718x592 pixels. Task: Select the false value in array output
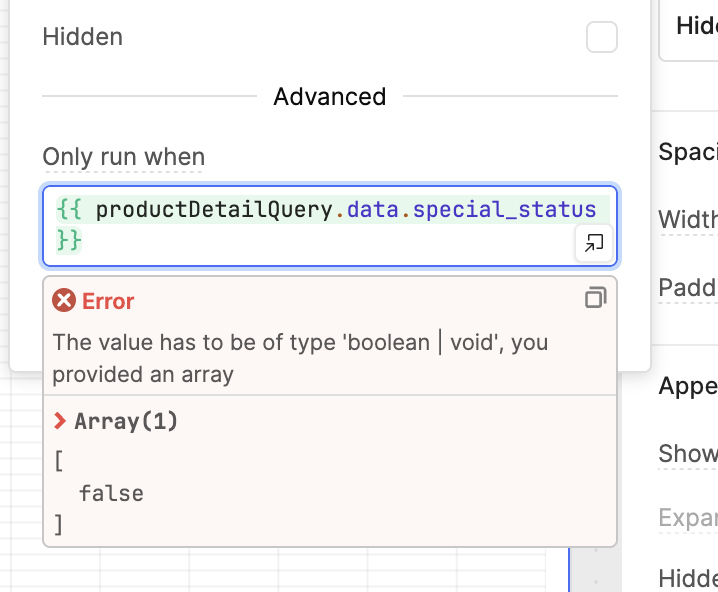click(x=111, y=494)
